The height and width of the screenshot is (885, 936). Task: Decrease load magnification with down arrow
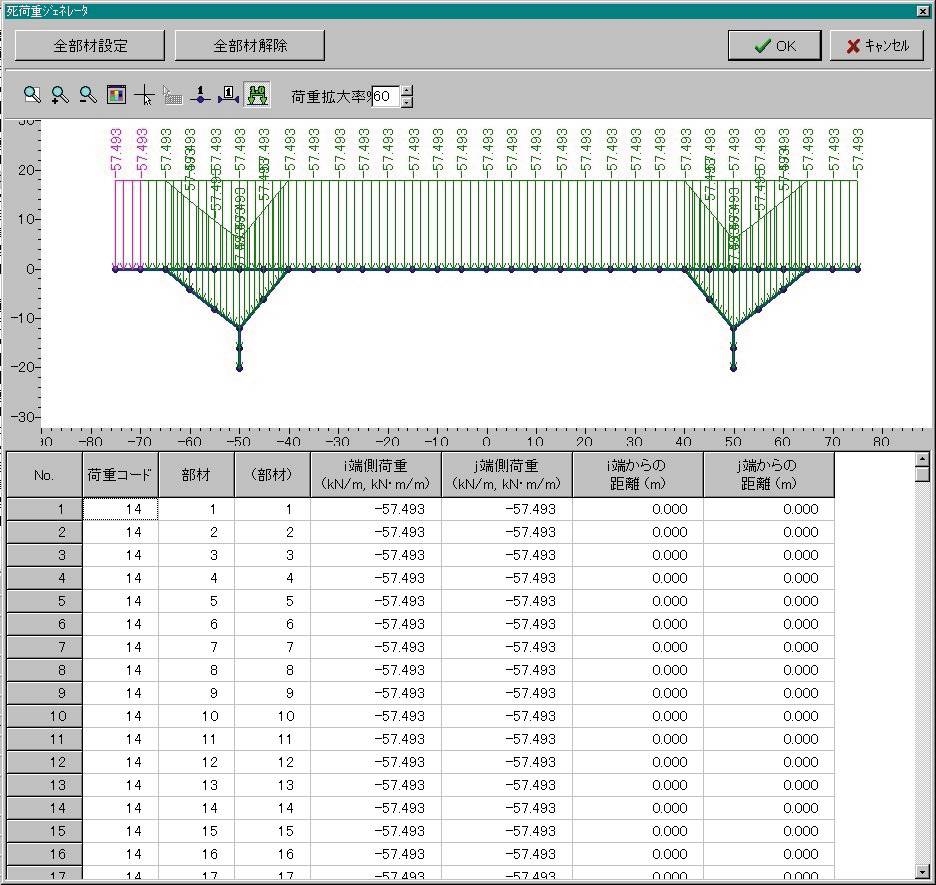[407, 102]
